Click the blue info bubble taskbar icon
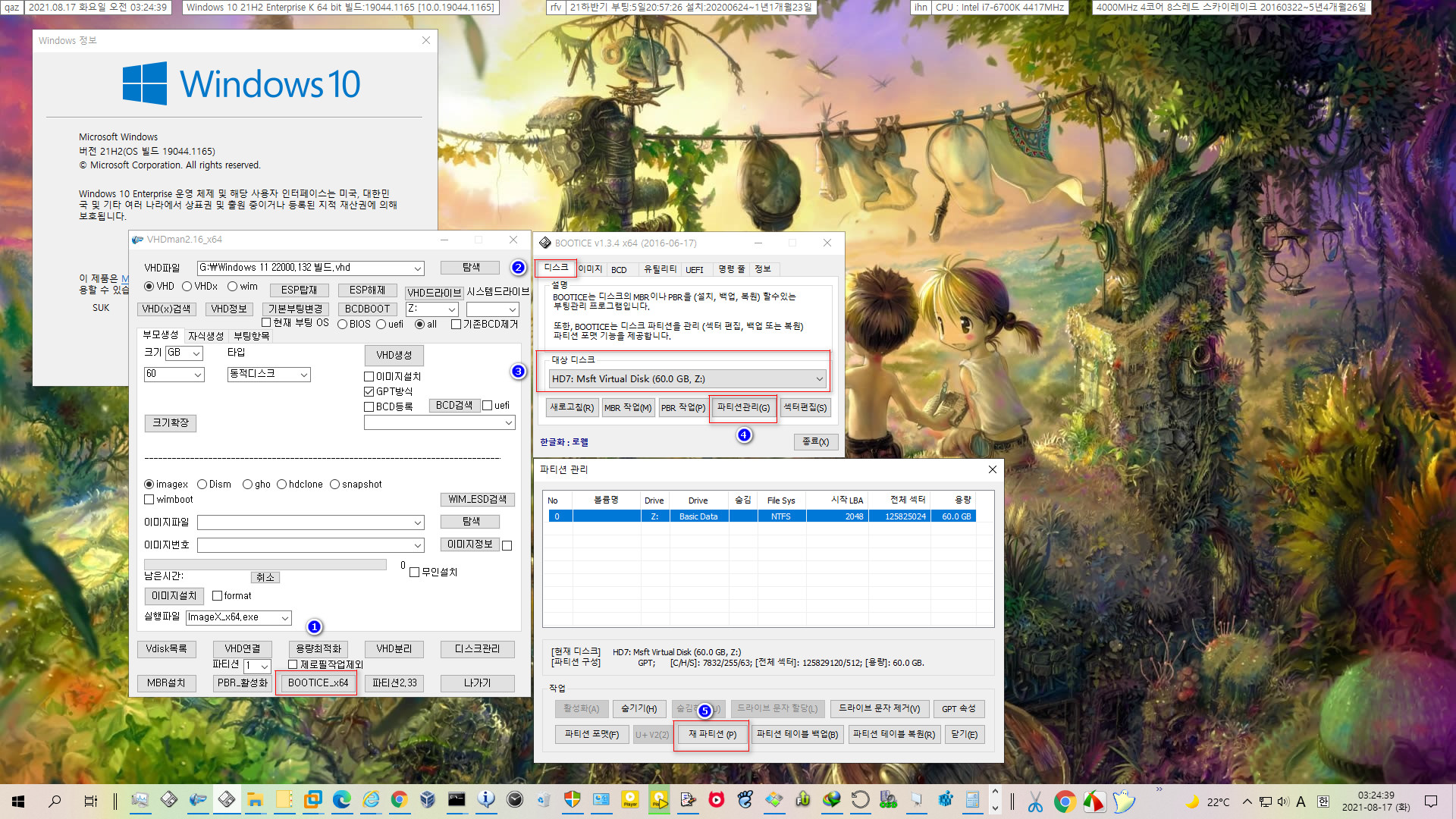 coord(485,800)
